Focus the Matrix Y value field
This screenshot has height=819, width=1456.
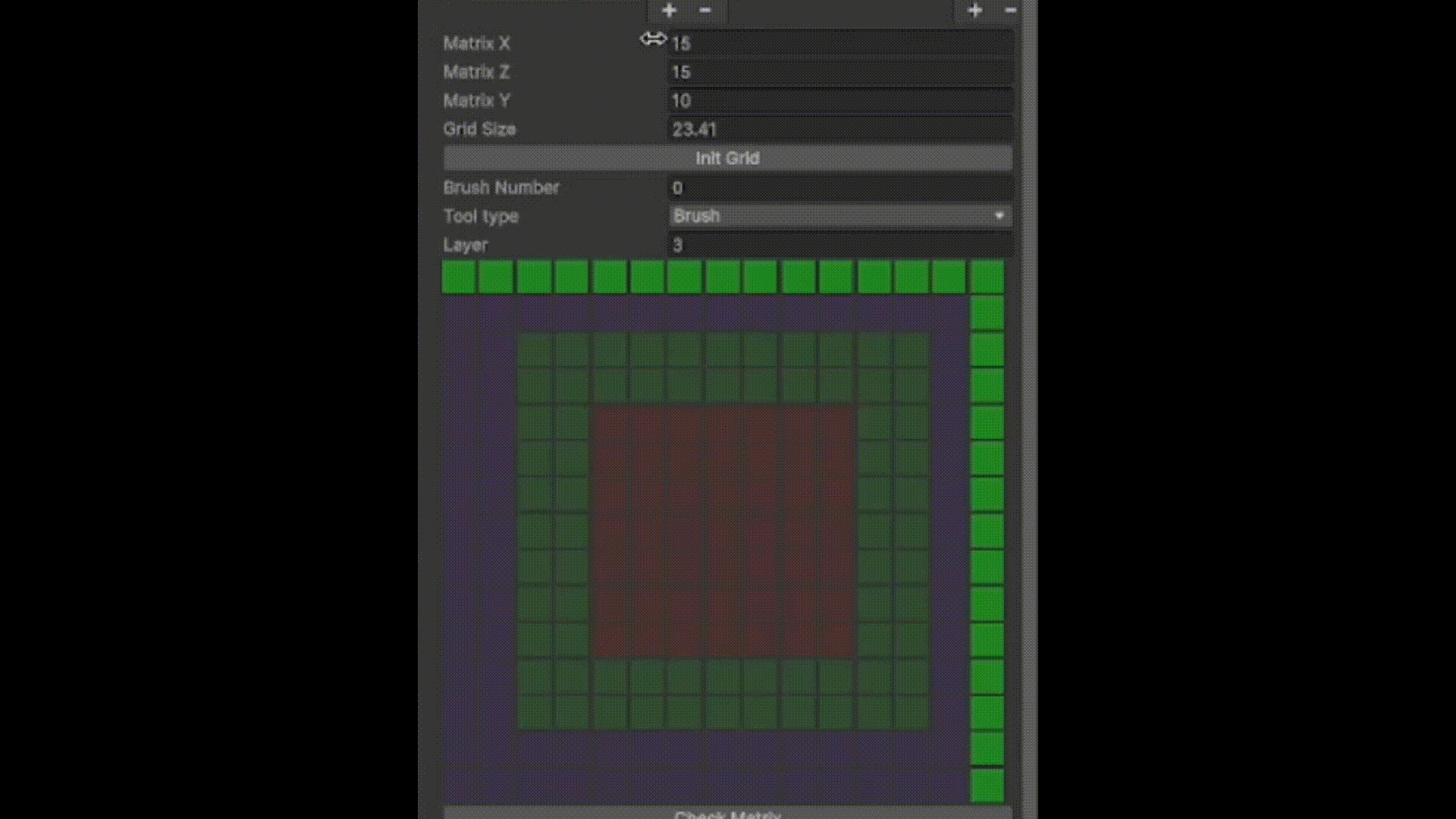click(x=840, y=101)
